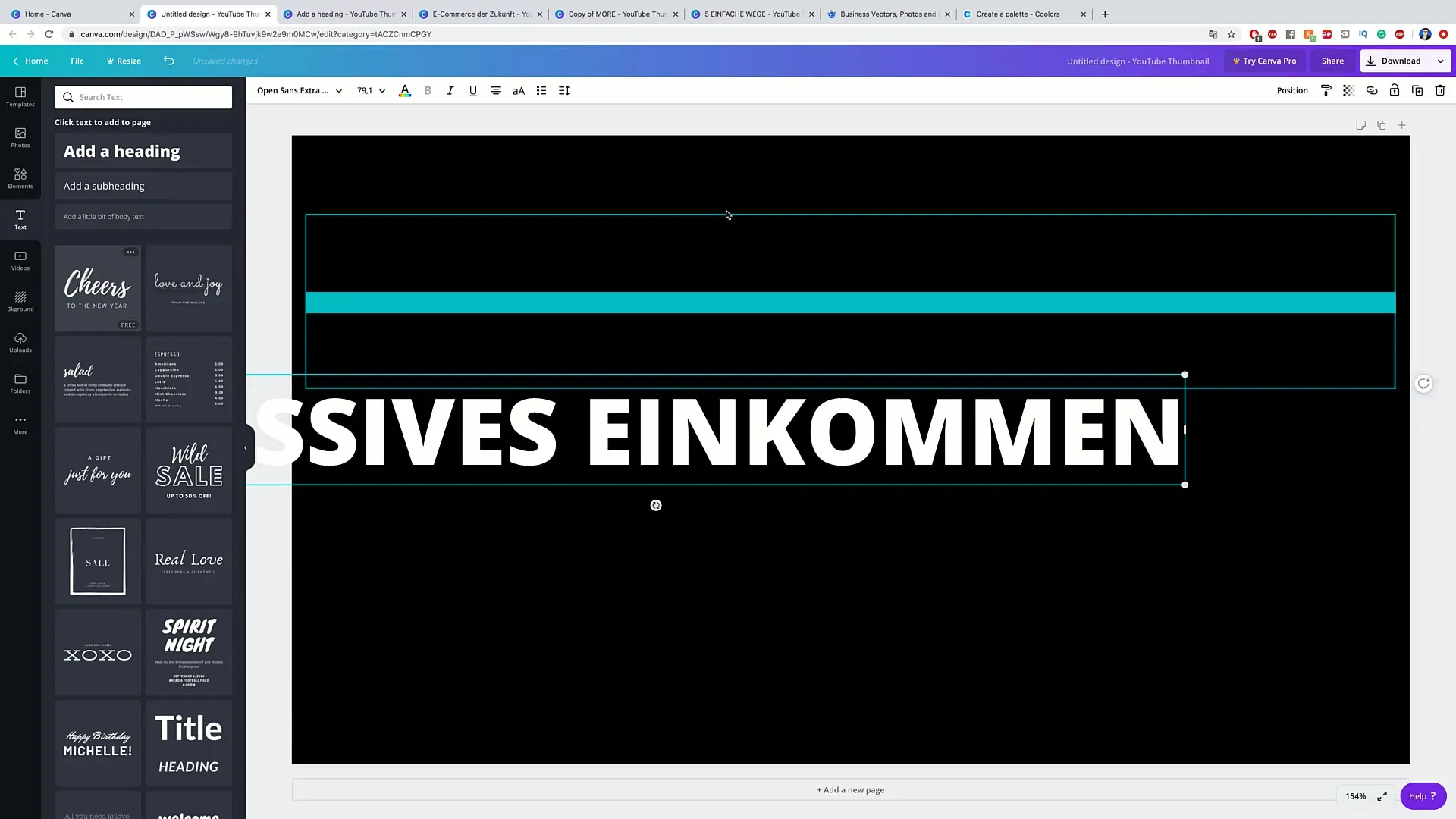Click the Underline formatting icon
Image resolution: width=1456 pixels, height=819 pixels.
pos(473,91)
